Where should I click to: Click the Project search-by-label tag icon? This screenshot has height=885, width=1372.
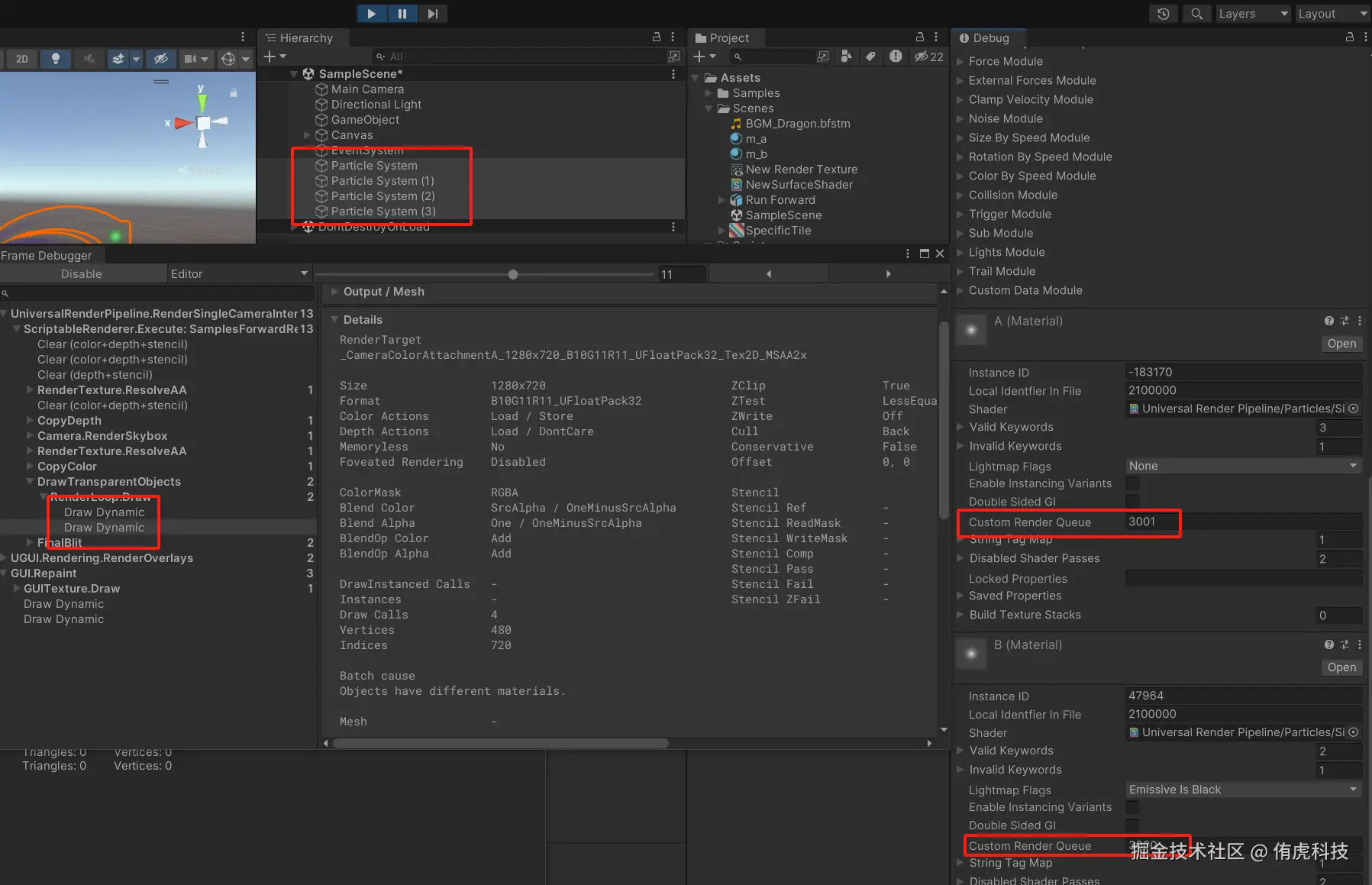tap(870, 57)
